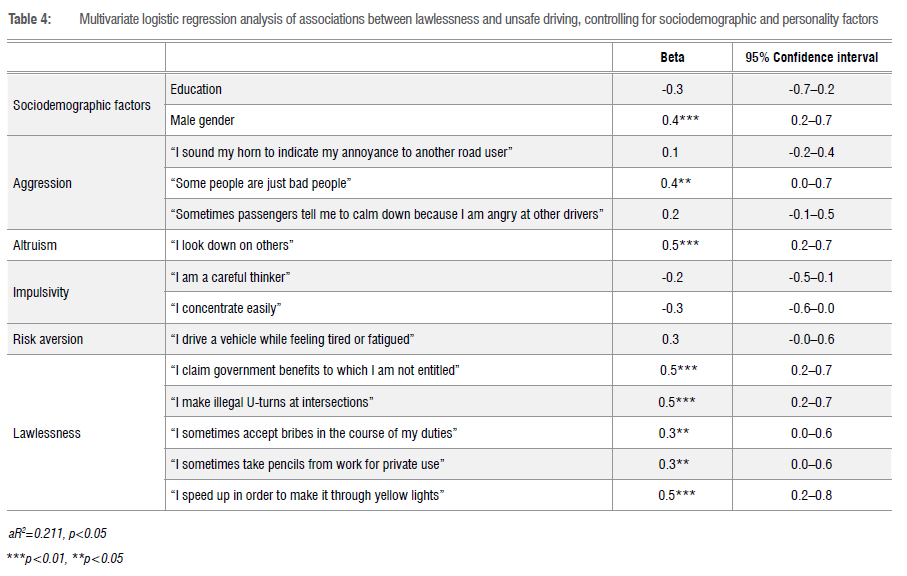Viewport: 907px width, 576px height.
Task: Select the Risk aversion category cell
Action: 48,339
